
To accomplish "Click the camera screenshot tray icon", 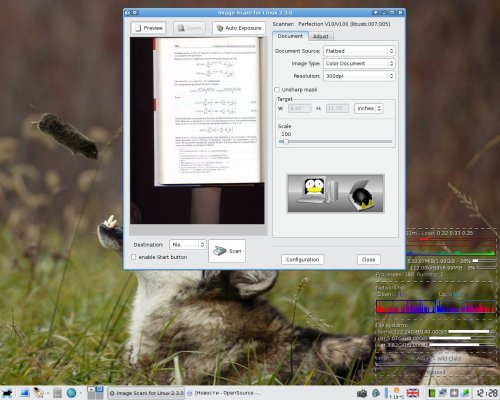I will [x=362, y=393].
